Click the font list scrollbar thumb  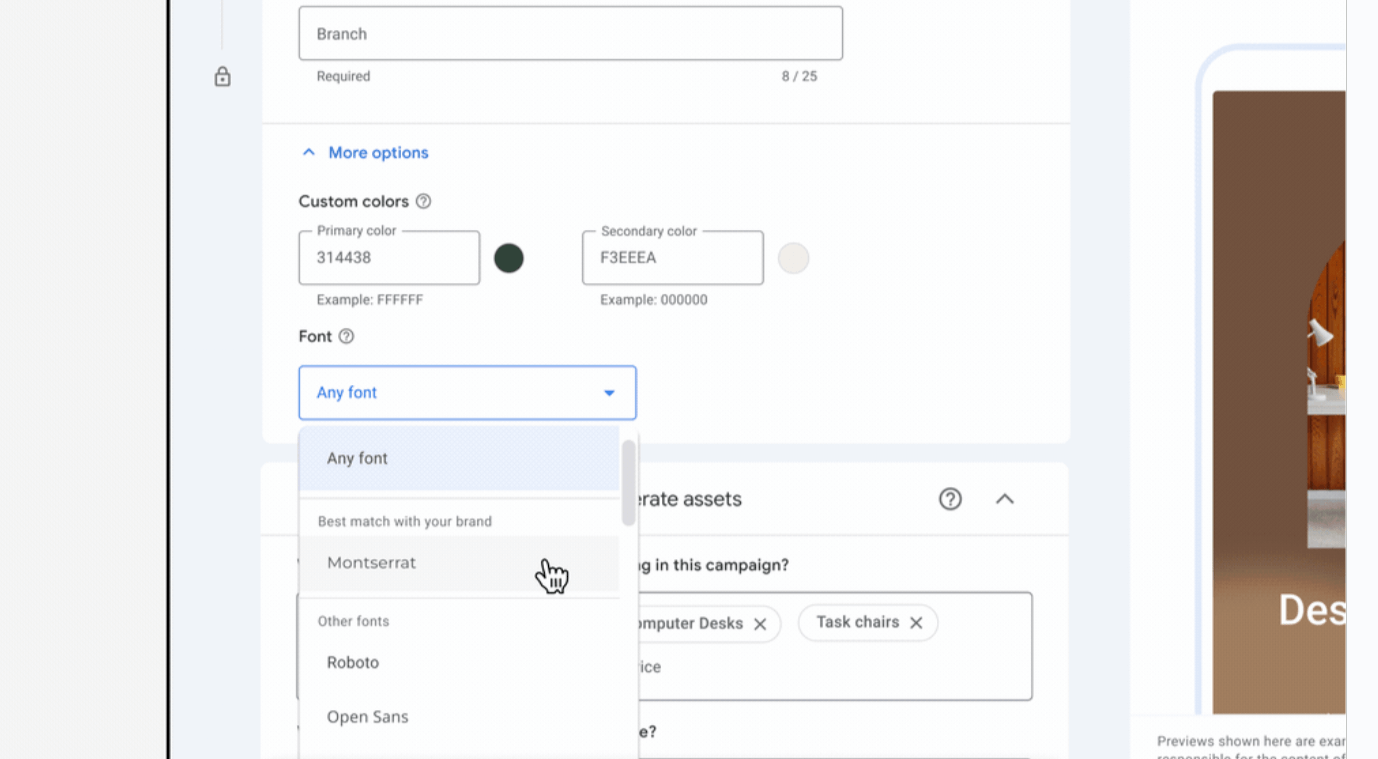tap(629, 482)
